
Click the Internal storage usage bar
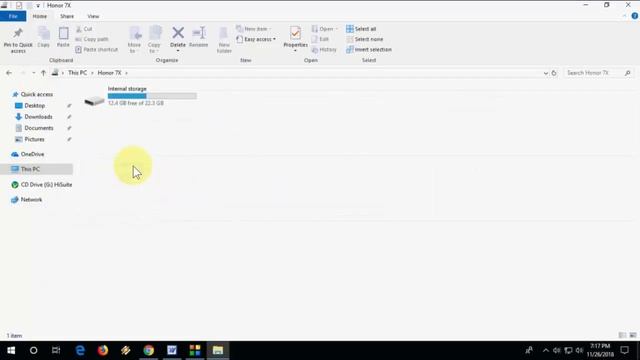[152, 96]
